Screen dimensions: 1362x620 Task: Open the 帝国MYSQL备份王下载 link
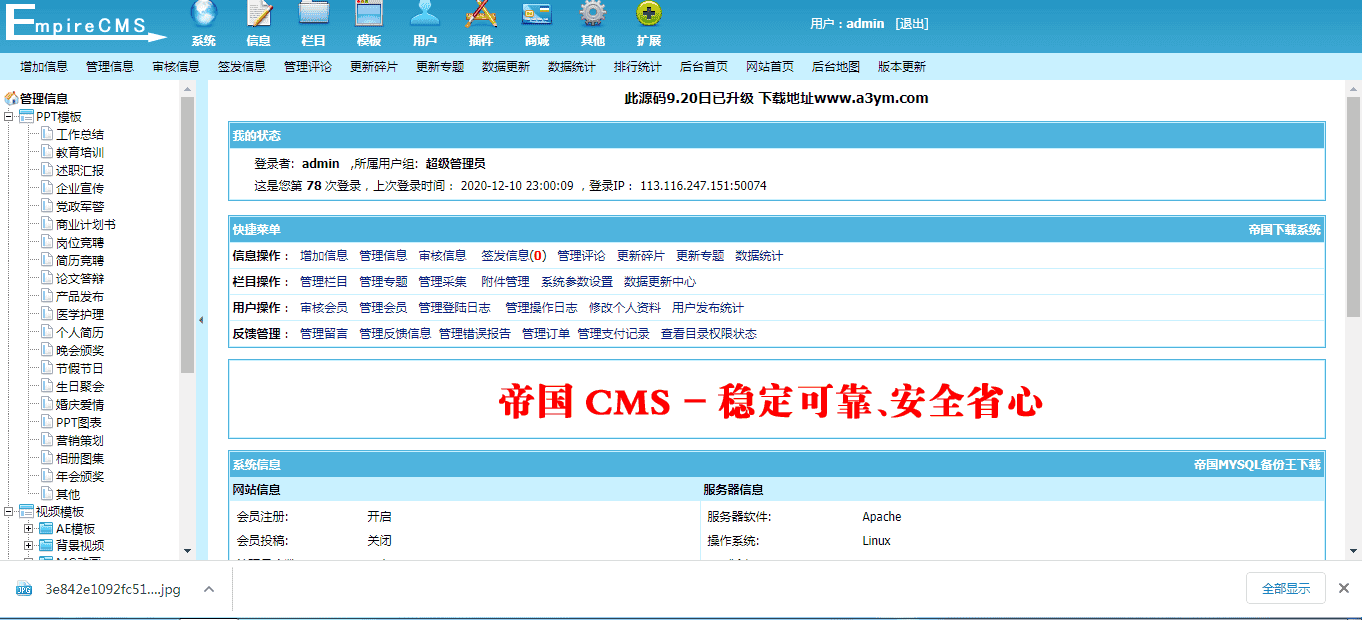(x=1257, y=465)
